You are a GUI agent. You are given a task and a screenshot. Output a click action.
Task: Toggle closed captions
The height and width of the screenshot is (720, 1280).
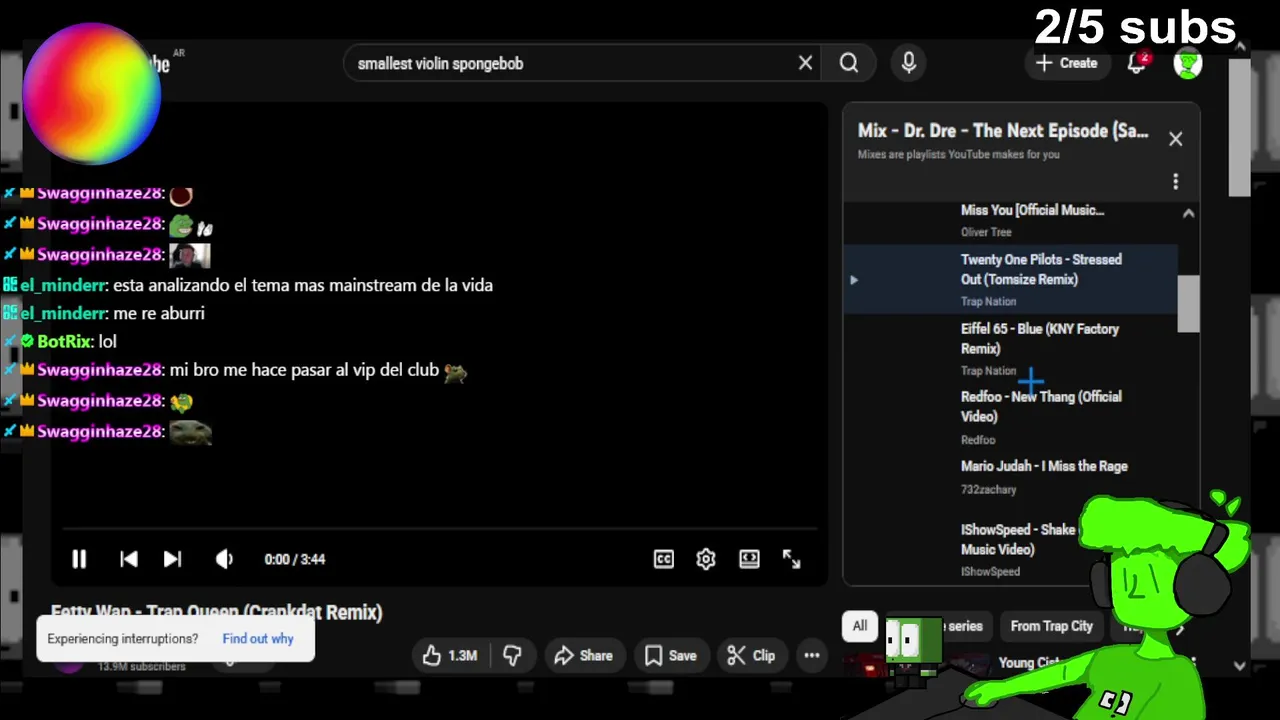click(x=664, y=559)
